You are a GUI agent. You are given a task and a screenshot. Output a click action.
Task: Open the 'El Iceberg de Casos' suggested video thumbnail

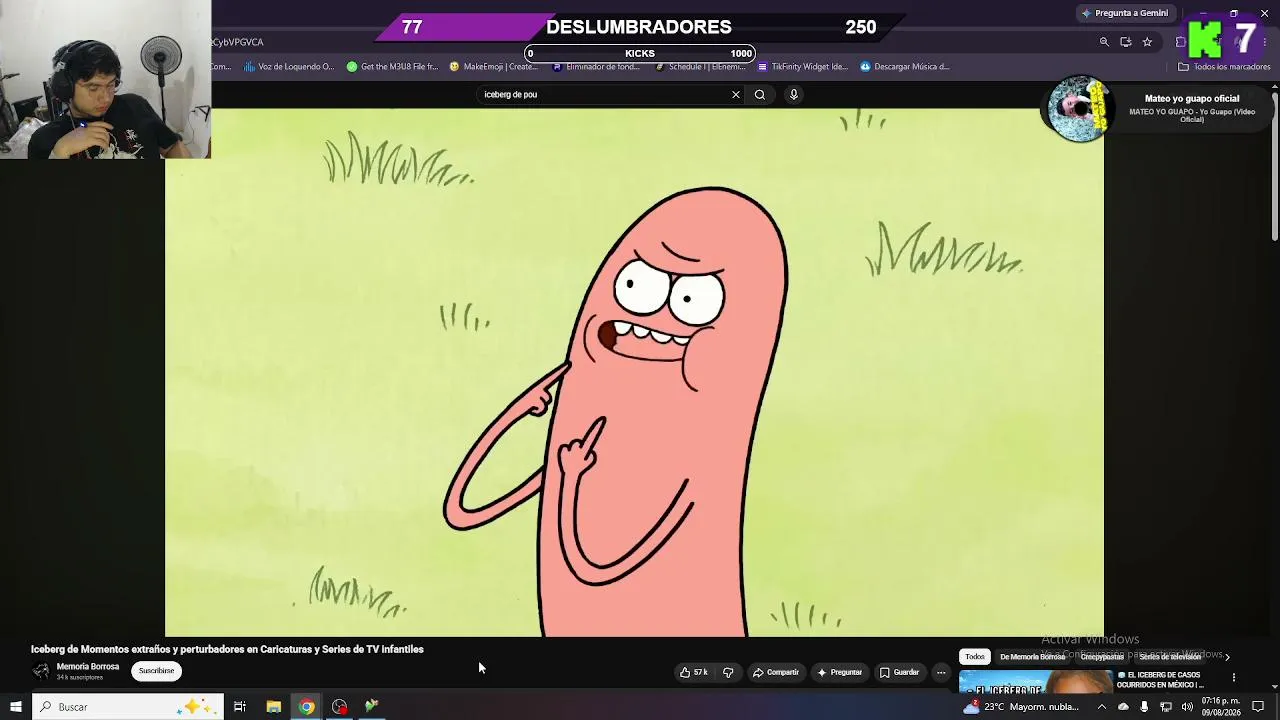click(x=1035, y=681)
